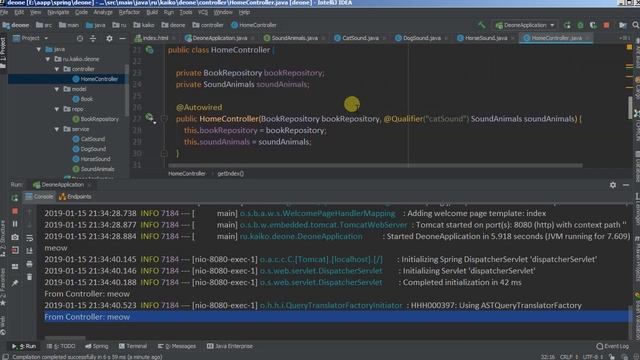
Task: Click the Project panel settings gear
Action: pos(109,38)
